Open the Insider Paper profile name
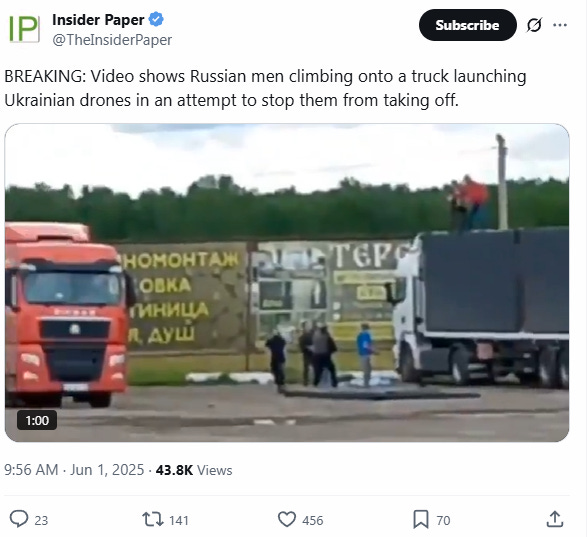This screenshot has width=587, height=537. (x=98, y=20)
